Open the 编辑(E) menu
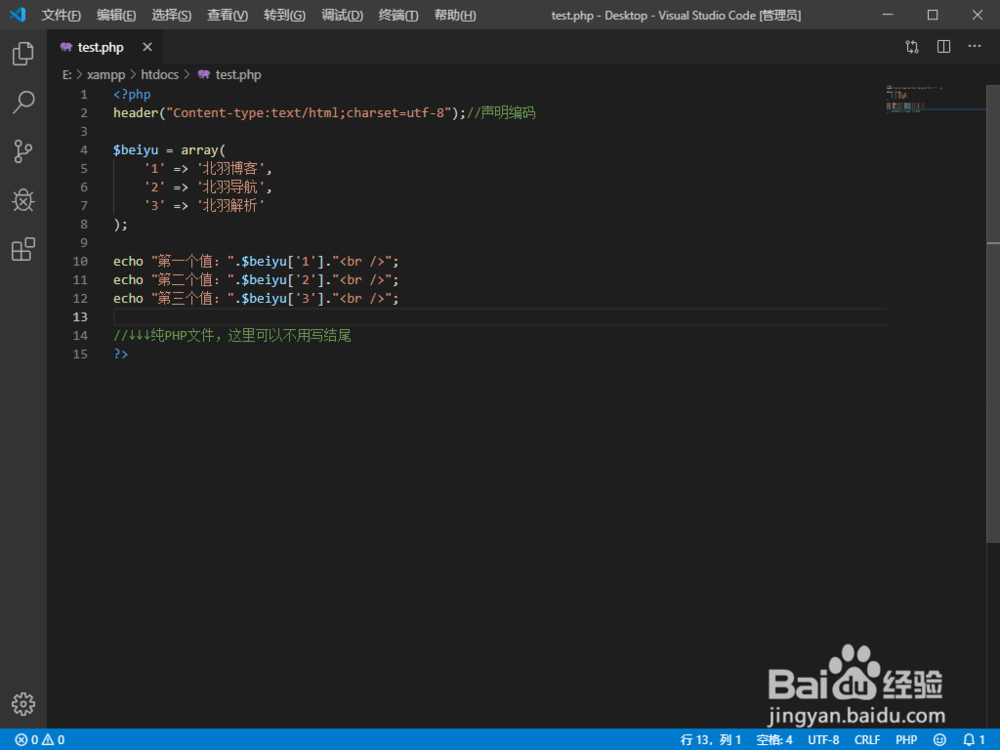Viewport: 1000px width, 750px height. tap(116, 15)
